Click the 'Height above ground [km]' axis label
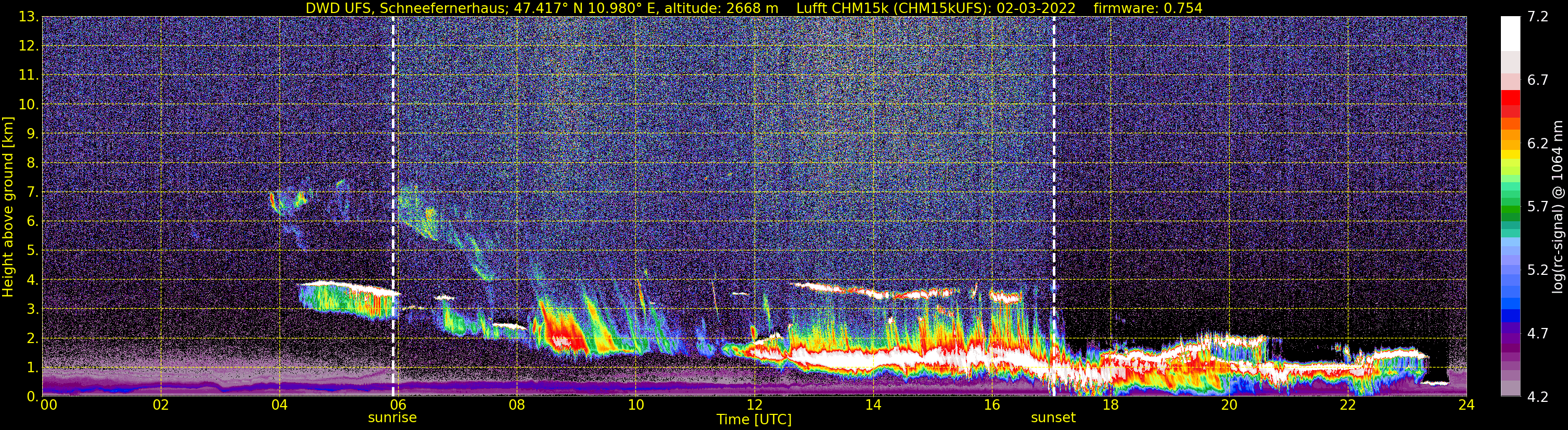The width and height of the screenshot is (1568, 430). click(8, 207)
